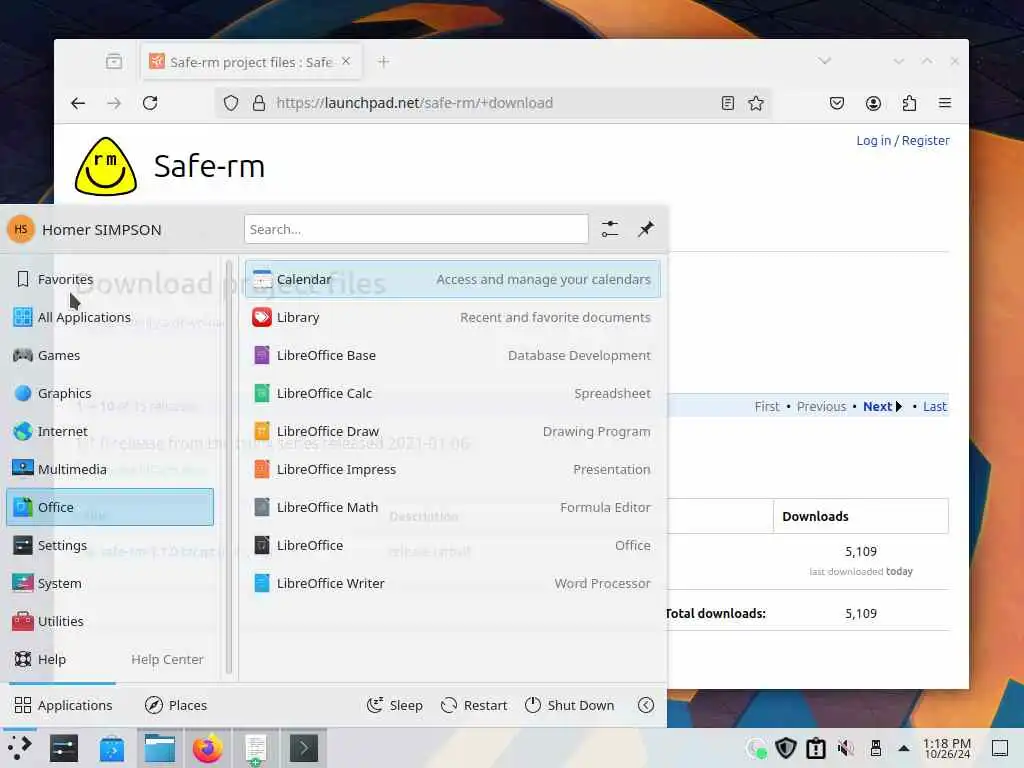Viewport: 1024px width, 768px height.
Task: Select Favorites category
Action: tap(110, 279)
